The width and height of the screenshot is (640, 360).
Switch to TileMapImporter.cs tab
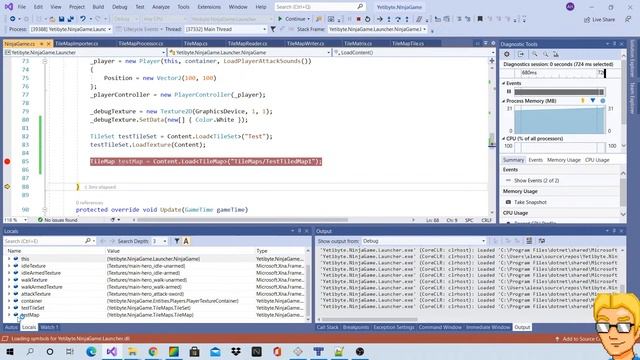point(77,43)
